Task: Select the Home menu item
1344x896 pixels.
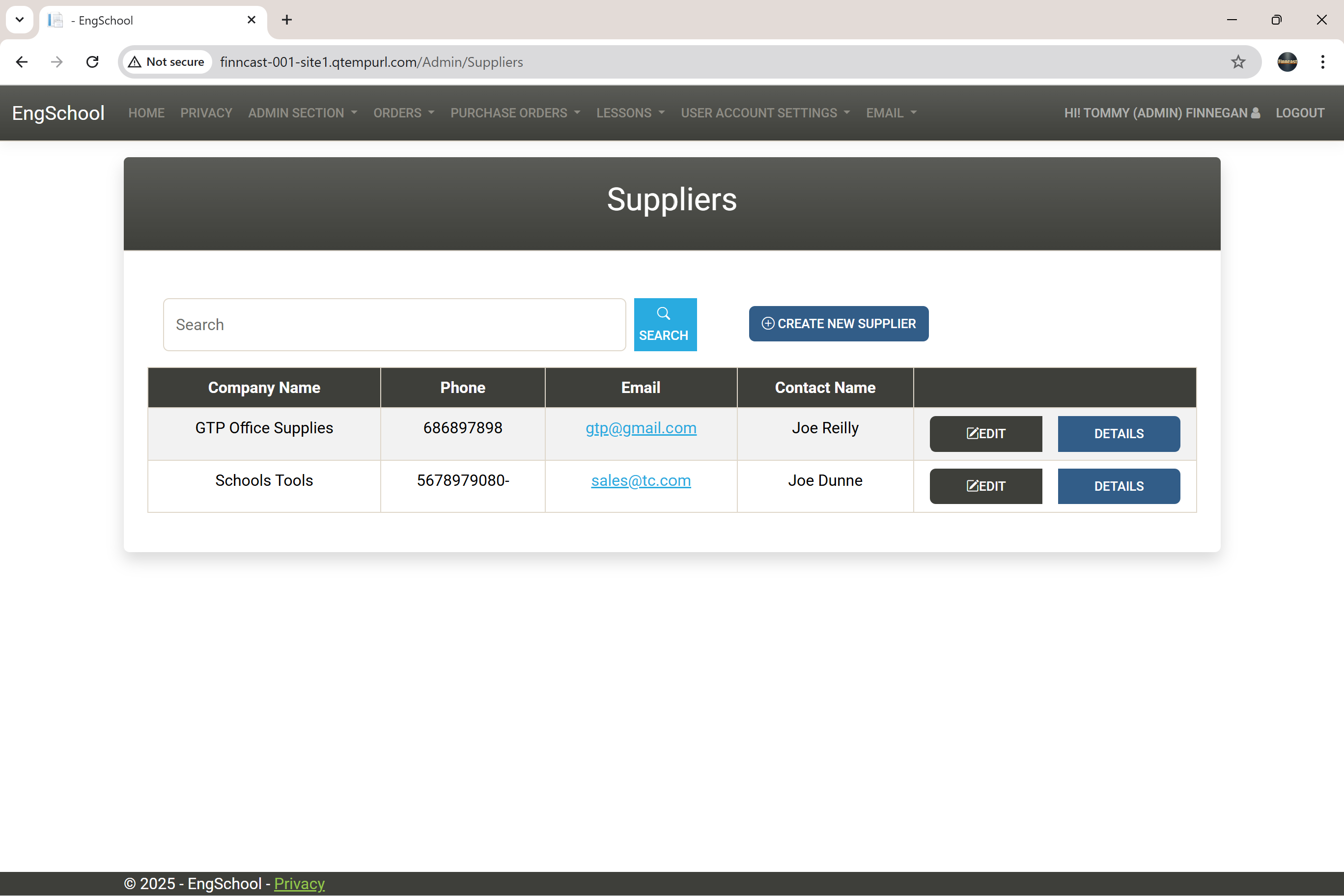Action: pyautogui.click(x=146, y=112)
